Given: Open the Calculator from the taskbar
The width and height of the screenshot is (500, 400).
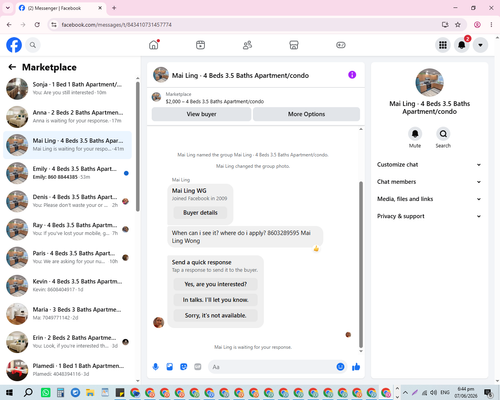Looking at the screenshot, I should [x=60, y=392].
